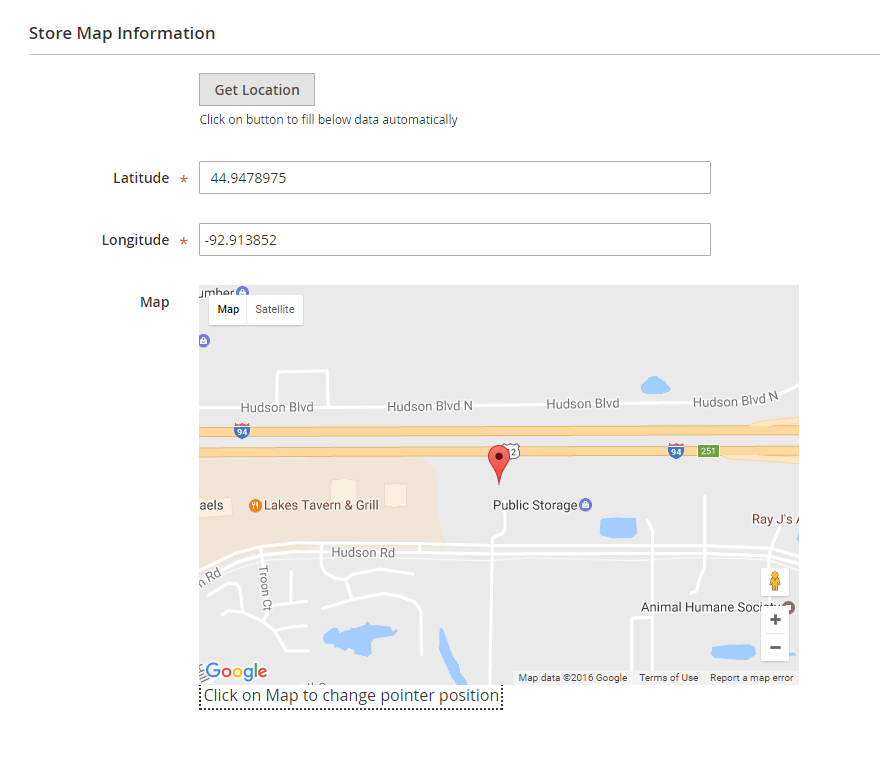This screenshot has width=880, height=757.
Task: Zoom out the map with minus button
Action: pos(775,647)
